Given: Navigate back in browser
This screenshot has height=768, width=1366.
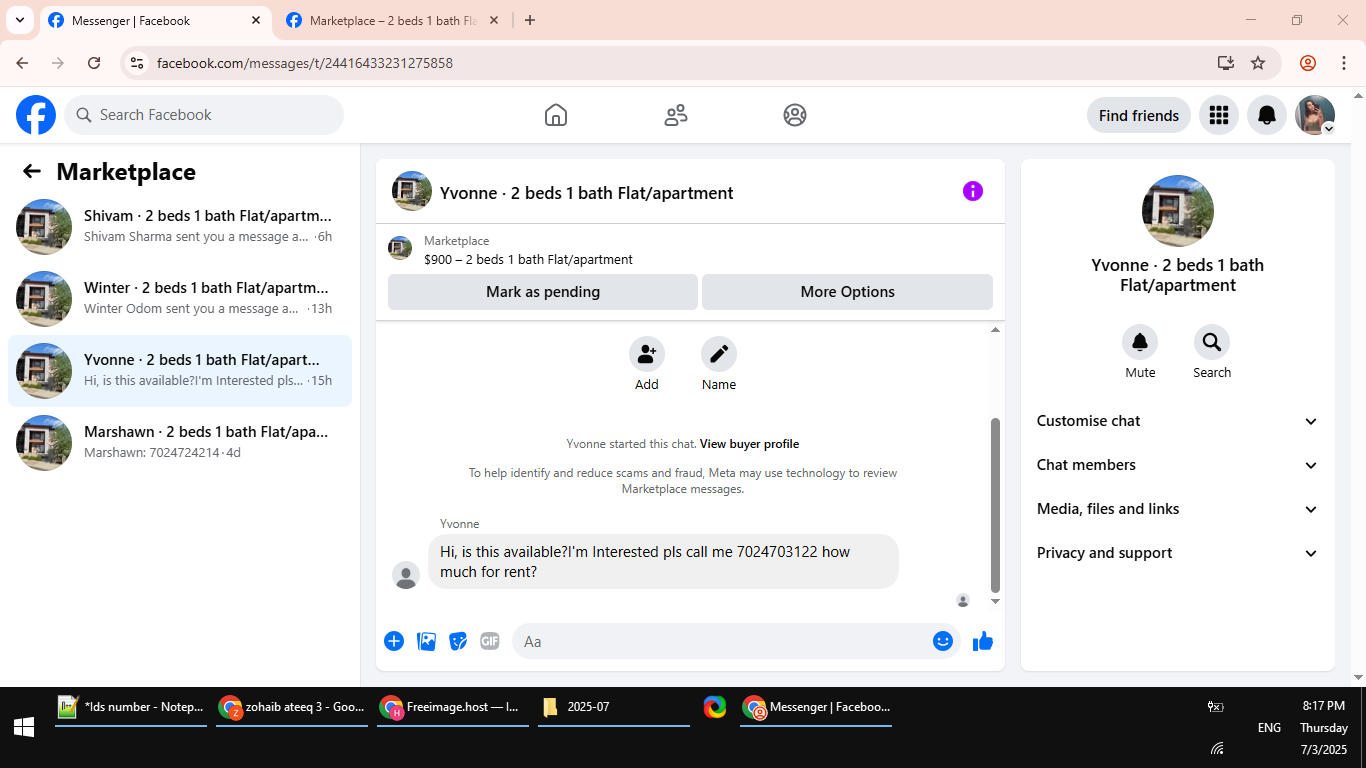Looking at the screenshot, I should pos(22,63).
